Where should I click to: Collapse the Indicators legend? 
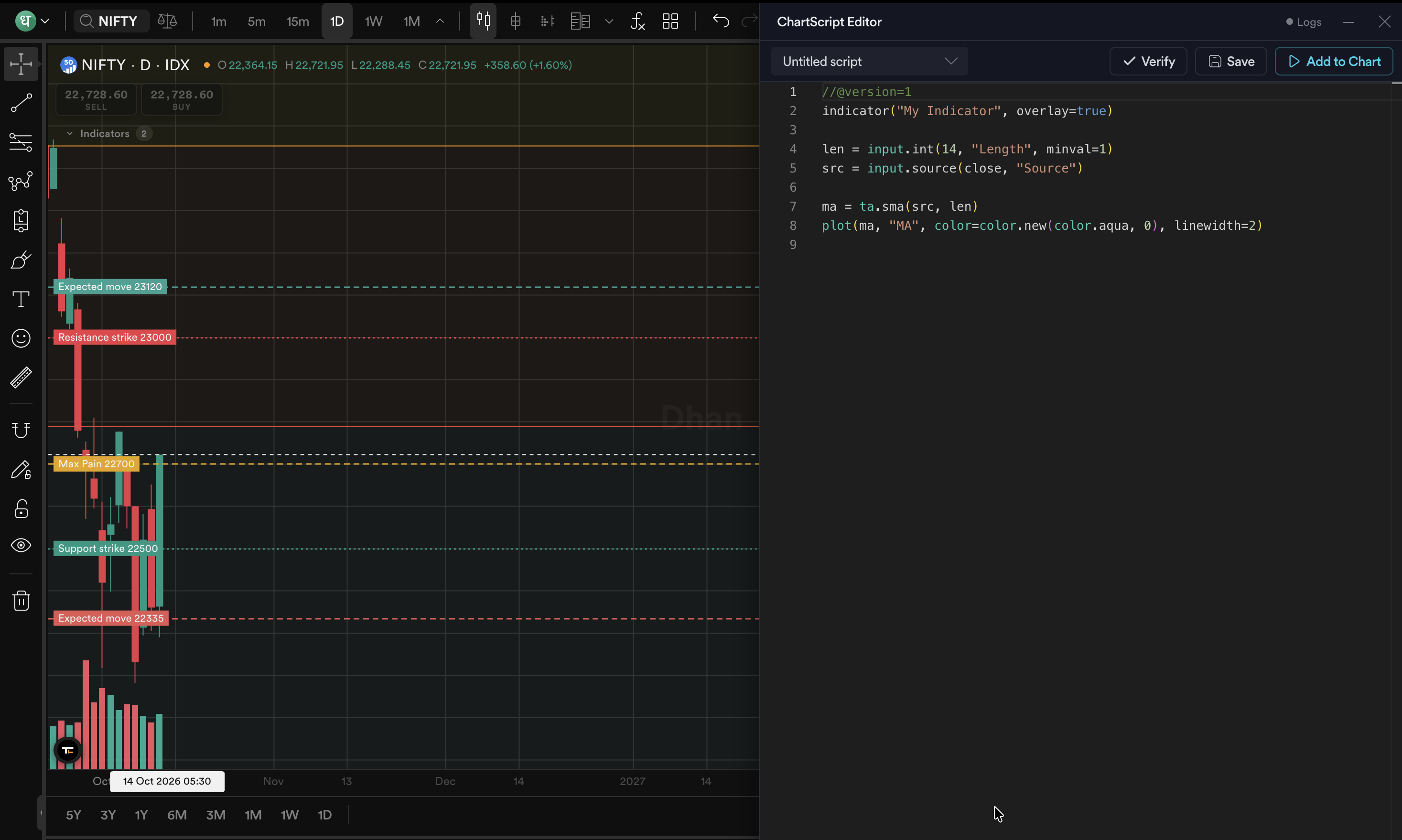click(70, 134)
